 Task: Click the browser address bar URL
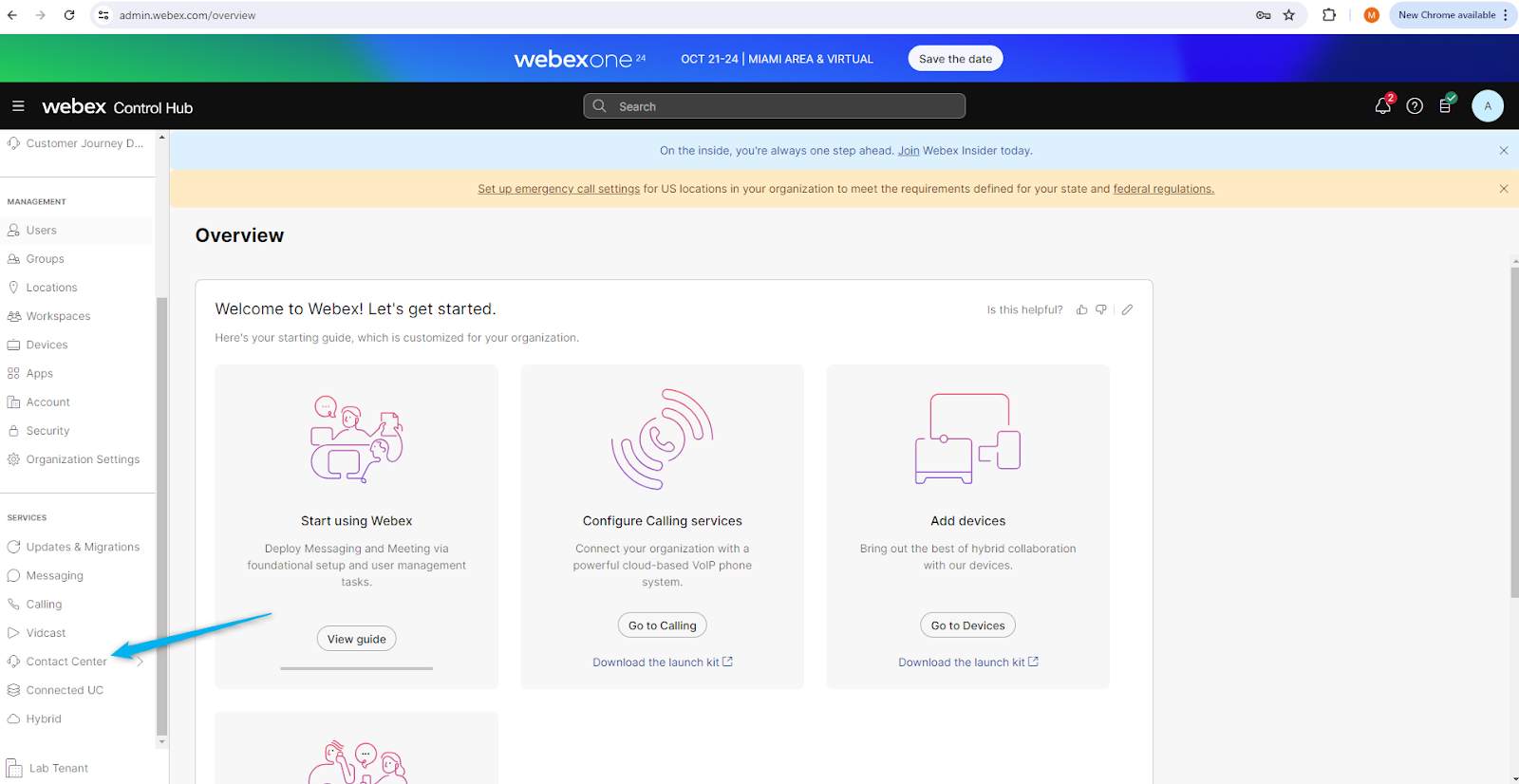click(187, 15)
